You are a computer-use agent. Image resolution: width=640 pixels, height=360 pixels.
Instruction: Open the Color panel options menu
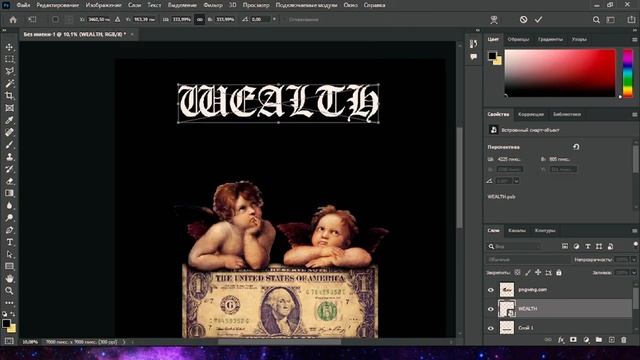[635, 40]
